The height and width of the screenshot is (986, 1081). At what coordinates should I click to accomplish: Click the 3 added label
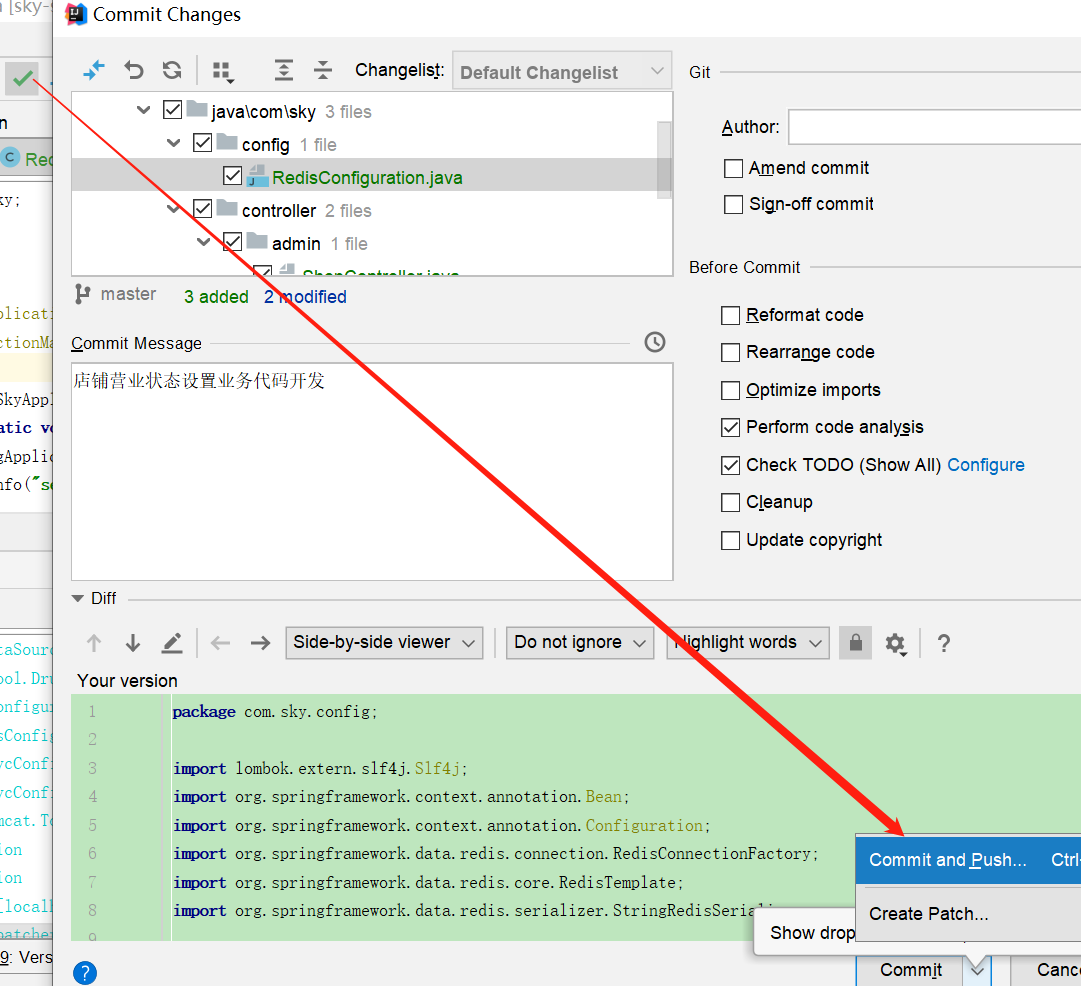click(216, 297)
